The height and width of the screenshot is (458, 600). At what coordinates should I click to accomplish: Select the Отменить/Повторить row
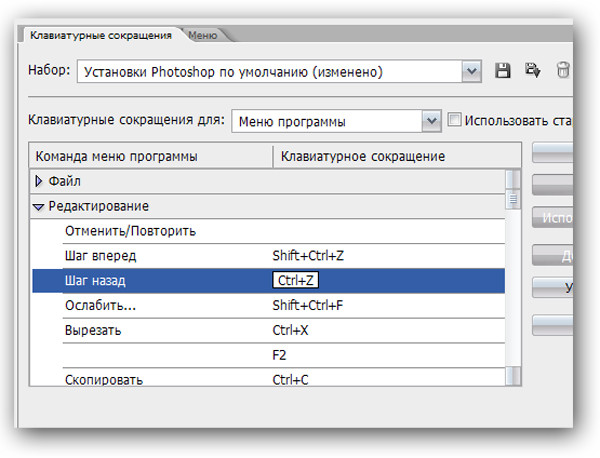click(284, 231)
